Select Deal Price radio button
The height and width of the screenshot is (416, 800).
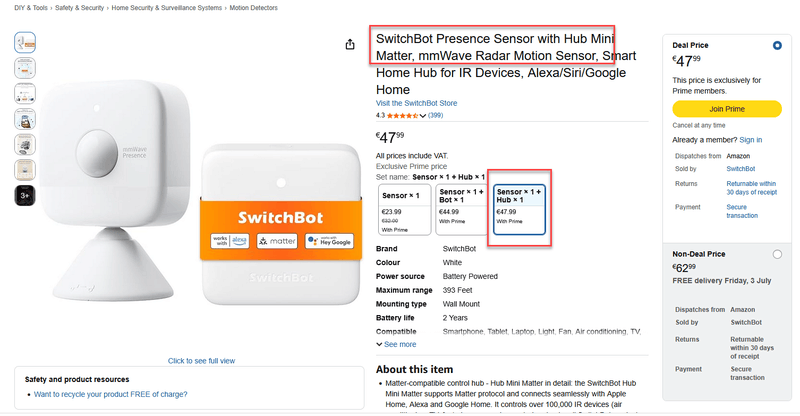777,45
